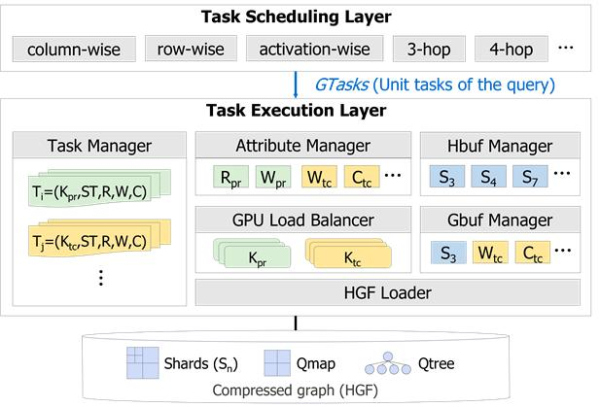Select the green Wpr attribute box
Viewport: 600px width, 407px height.
click(273, 178)
